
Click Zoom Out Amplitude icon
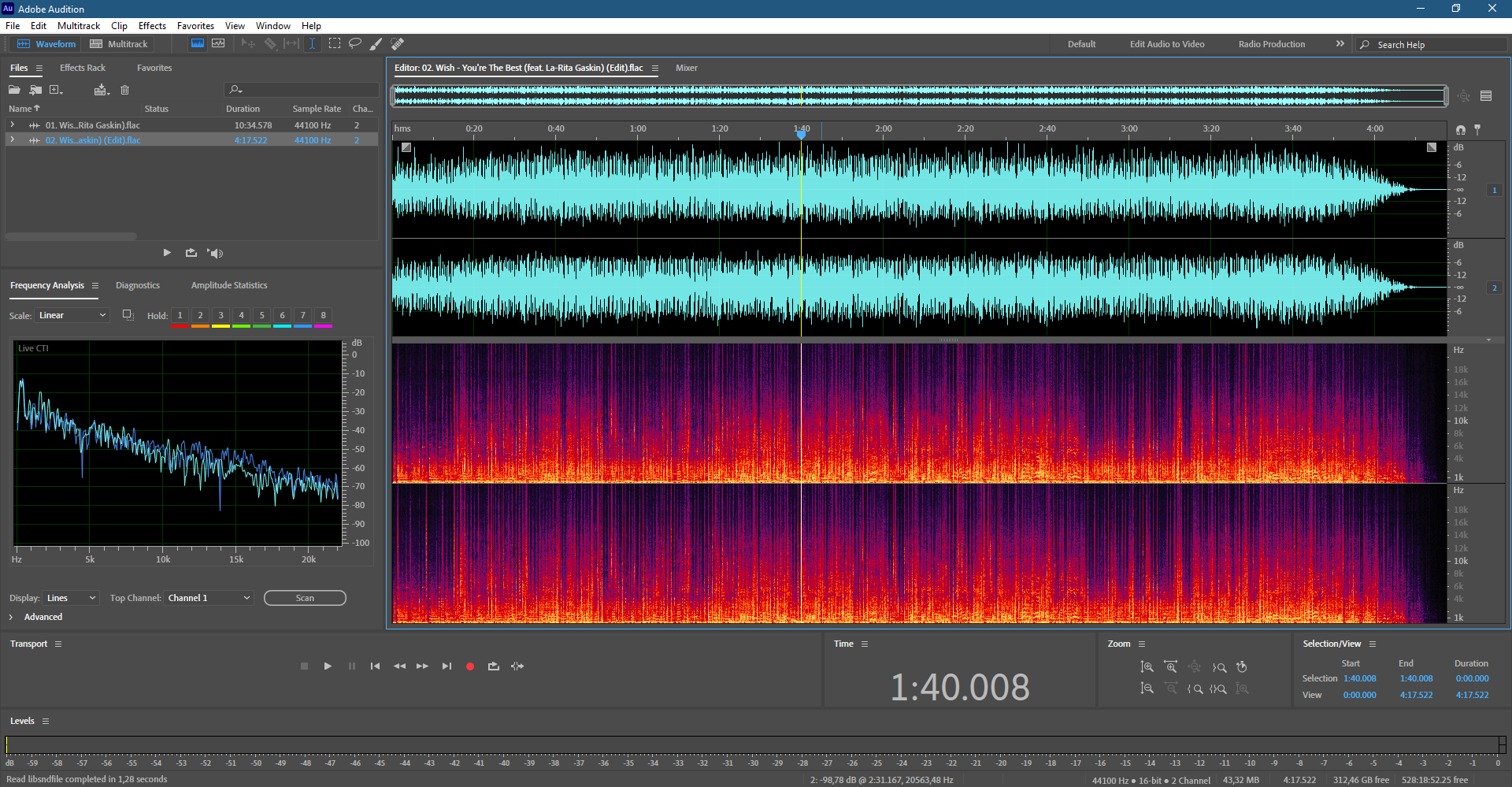pos(1147,689)
